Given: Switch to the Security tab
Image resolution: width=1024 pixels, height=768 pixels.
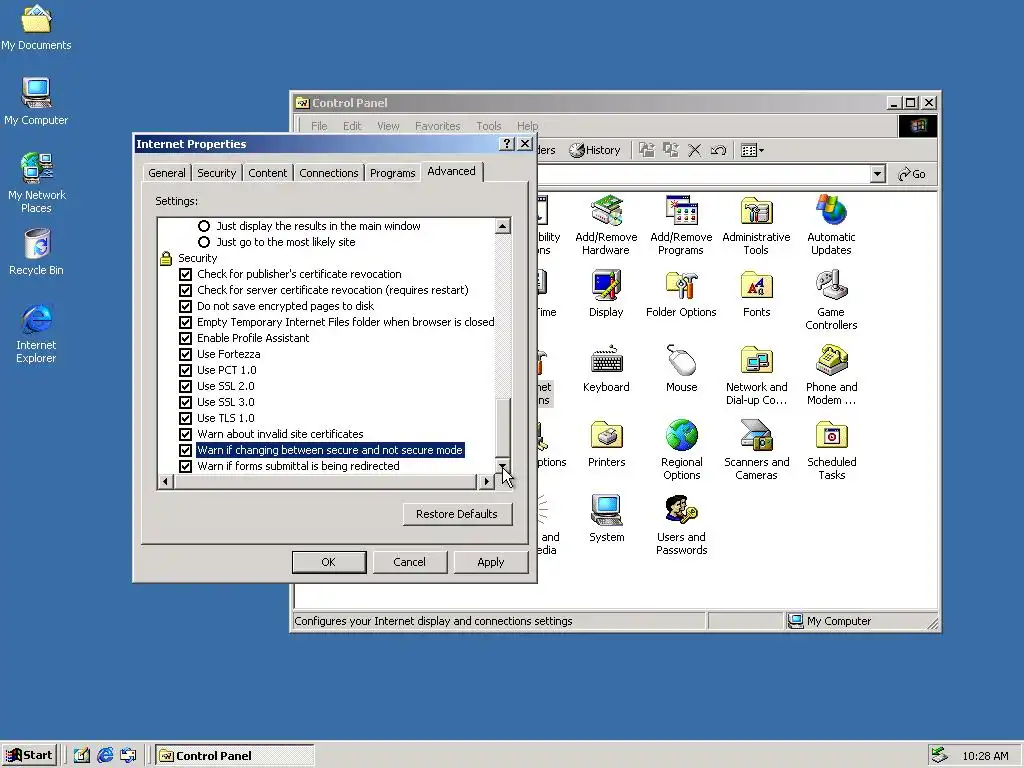Looking at the screenshot, I should [216, 173].
